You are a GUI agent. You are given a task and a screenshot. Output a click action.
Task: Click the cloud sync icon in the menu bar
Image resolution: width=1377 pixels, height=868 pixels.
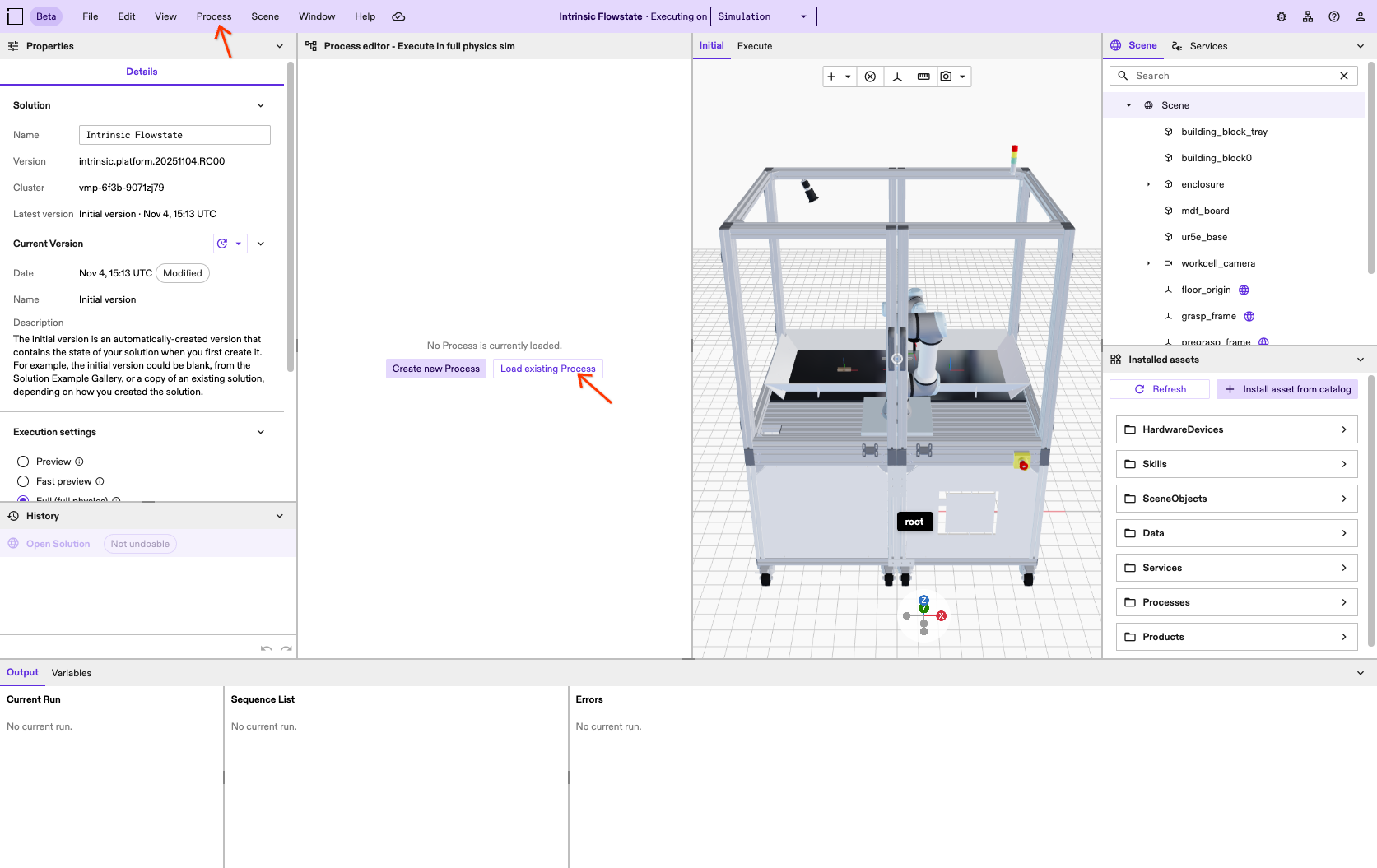pyautogui.click(x=399, y=16)
